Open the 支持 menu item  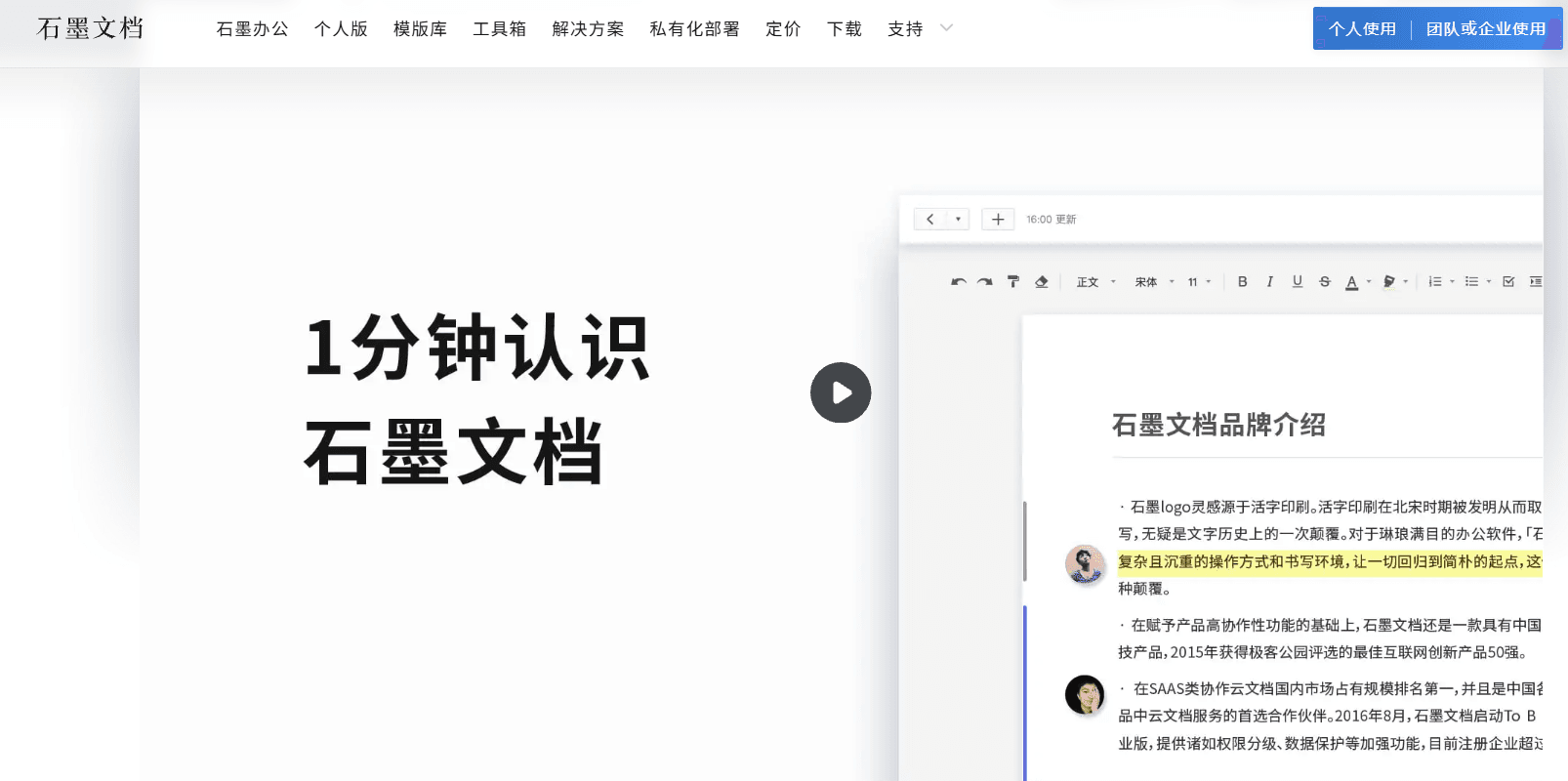[x=905, y=29]
